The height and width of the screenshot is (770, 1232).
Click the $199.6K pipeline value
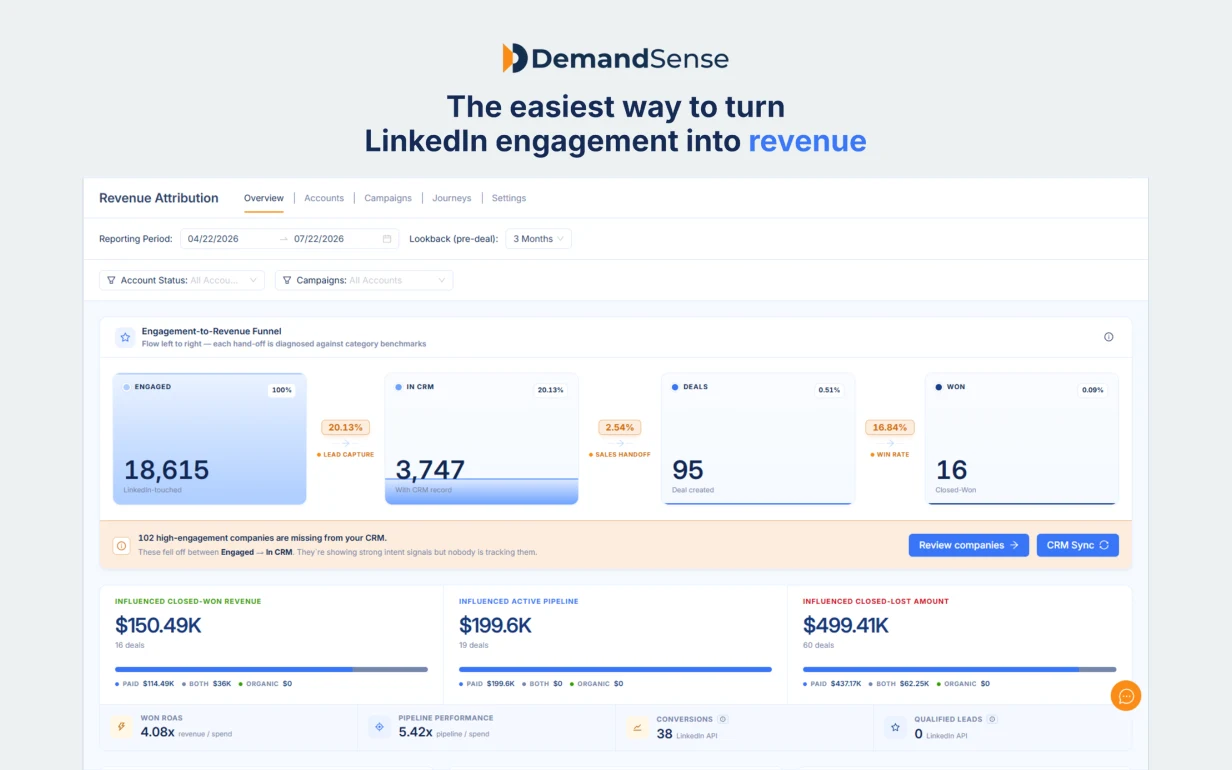click(495, 626)
